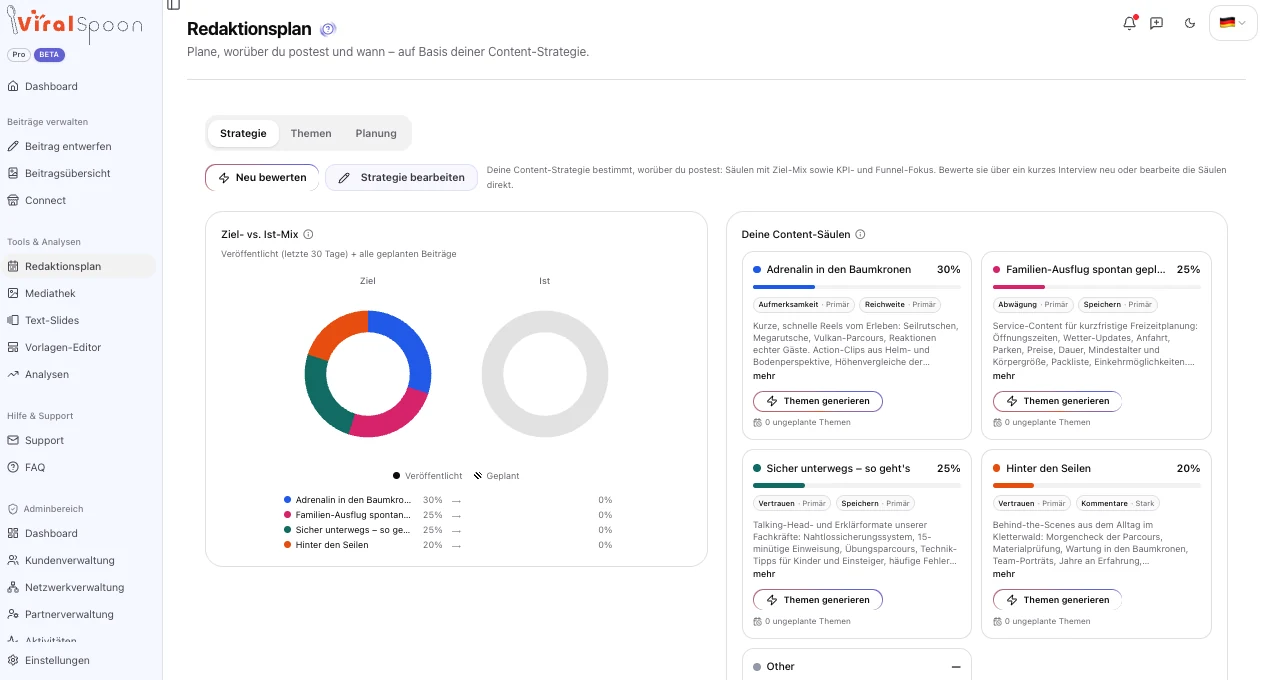Viewport: 1265px width, 680px height.
Task: Open Netzwerkverwaltung
Action: pyautogui.click(x=80, y=587)
